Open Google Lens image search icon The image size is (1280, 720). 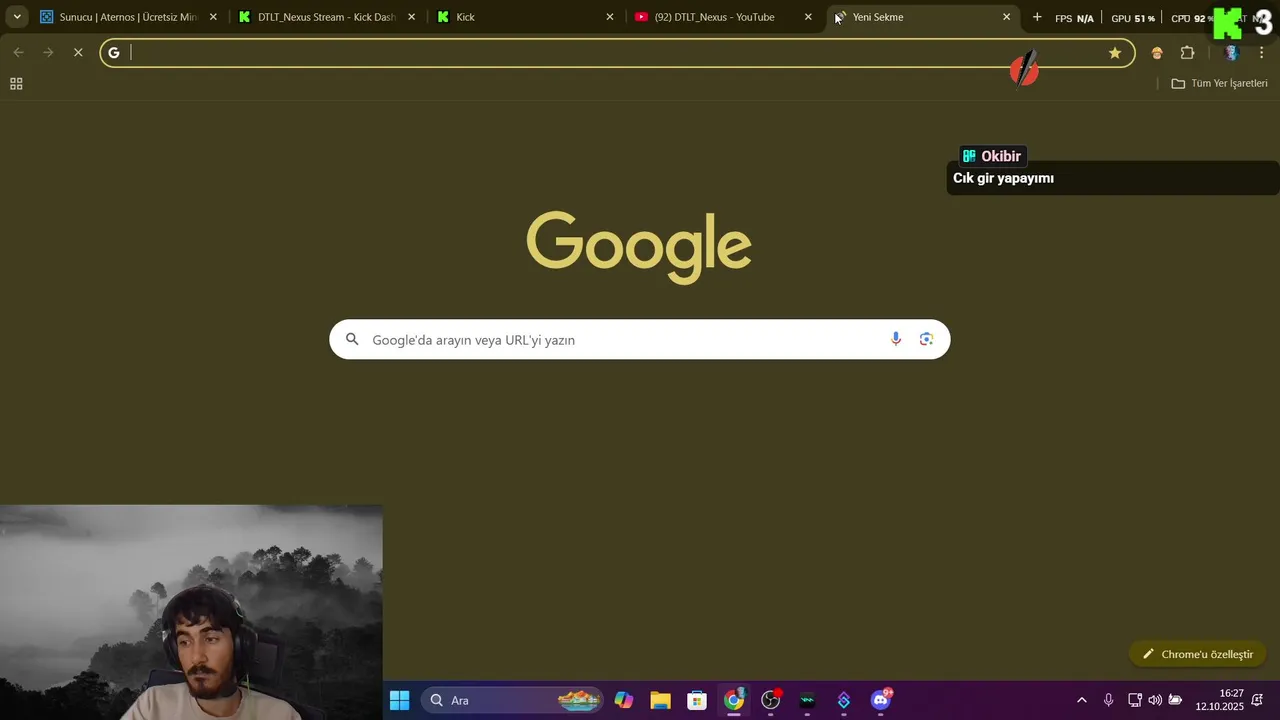click(x=927, y=339)
